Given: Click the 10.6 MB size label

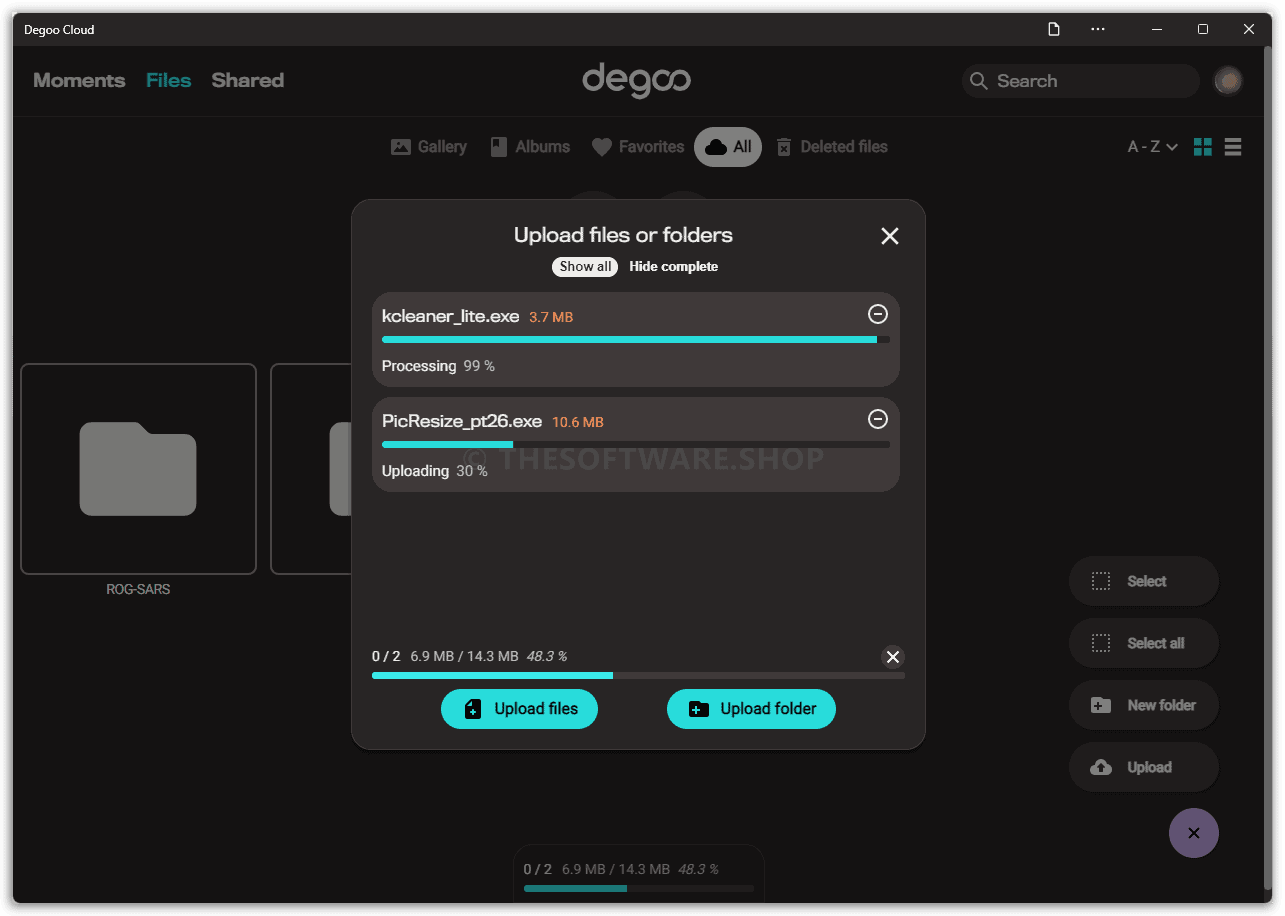Looking at the screenshot, I should click(x=578, y=422).
